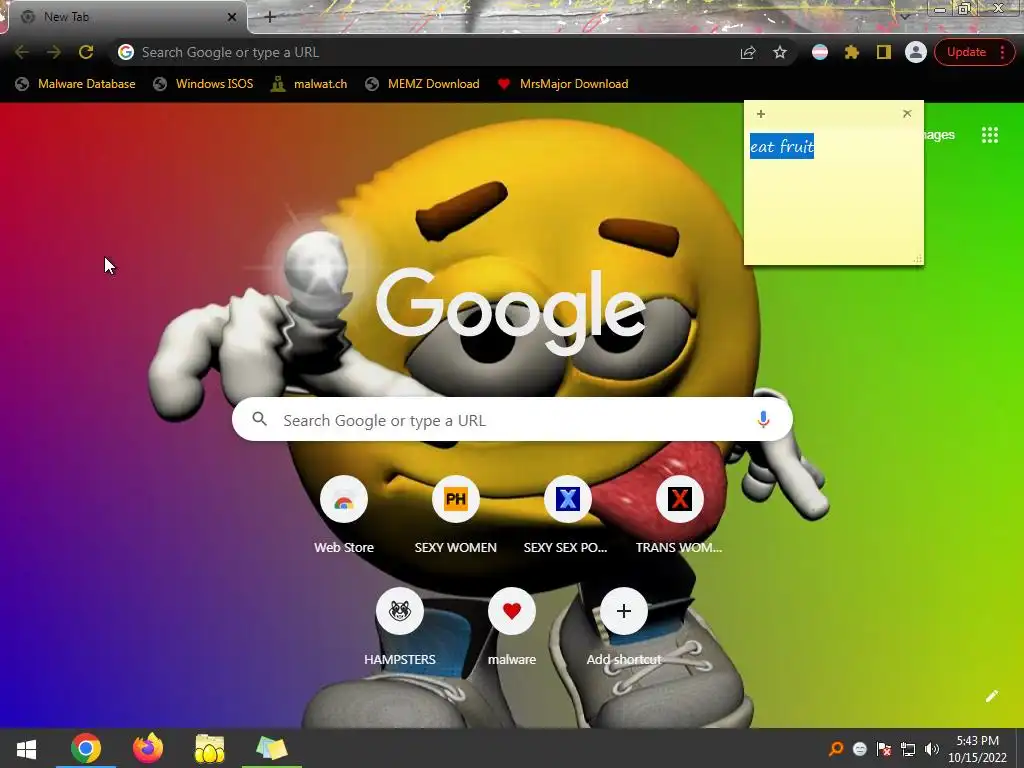
Task: Open the Malware Database bookmark
Action: coord(75,84)
